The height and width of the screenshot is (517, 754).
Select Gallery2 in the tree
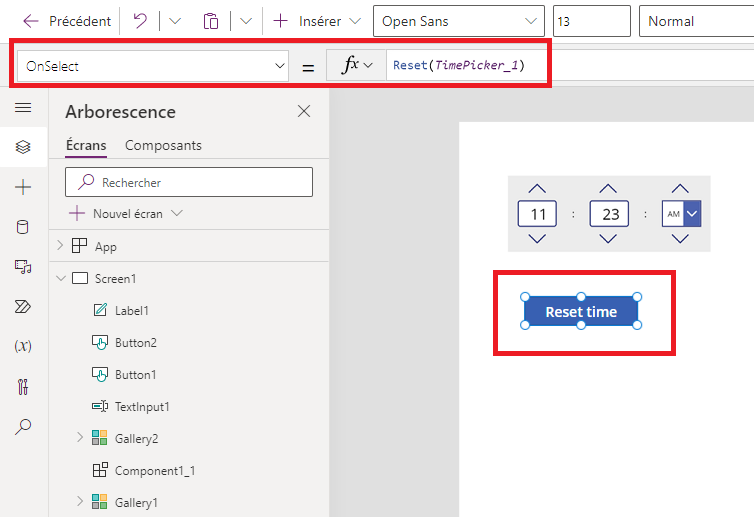(x=137, y=439)
